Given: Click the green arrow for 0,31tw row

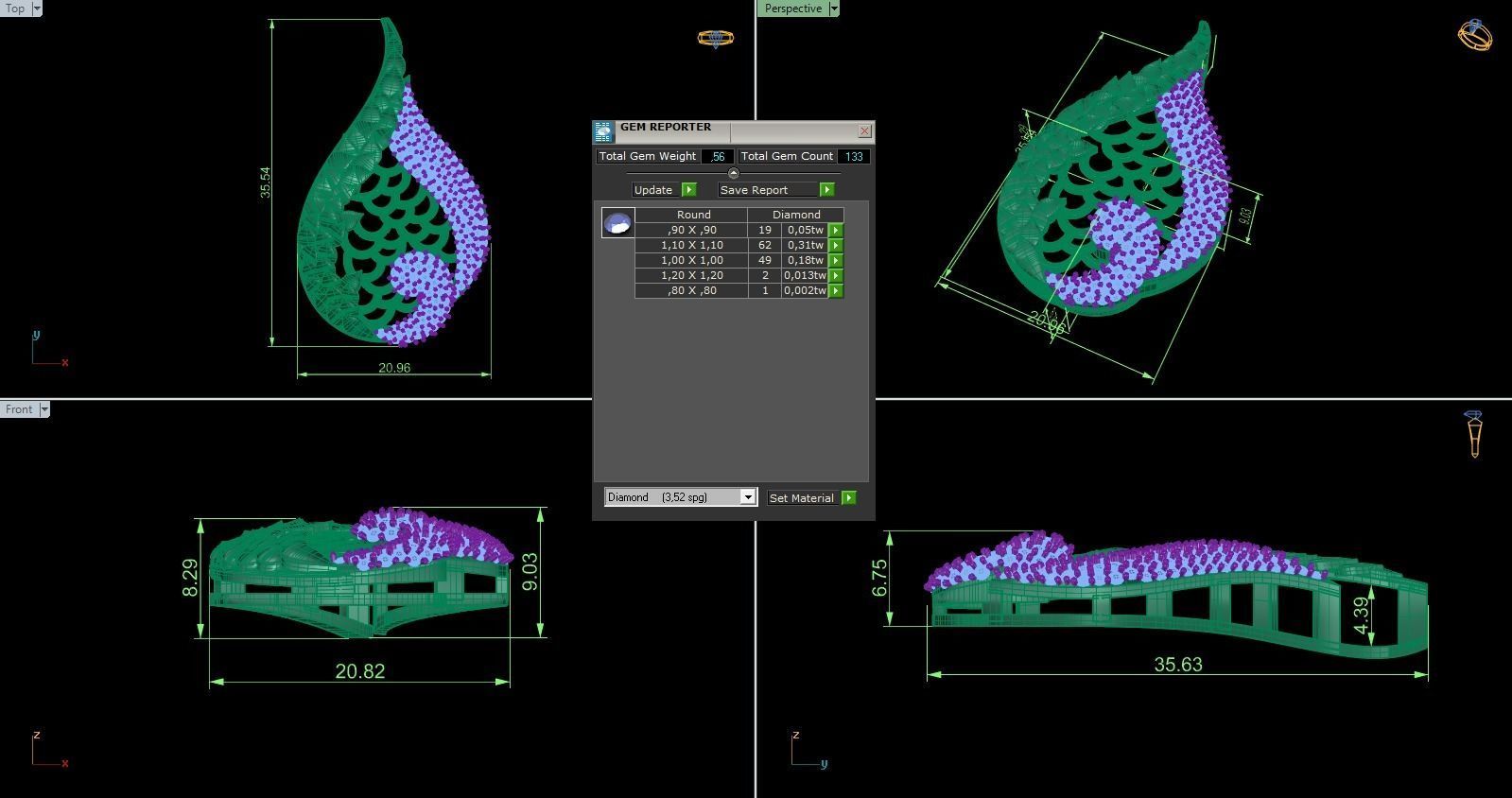Looking at the screenshot, I should 836,245.
